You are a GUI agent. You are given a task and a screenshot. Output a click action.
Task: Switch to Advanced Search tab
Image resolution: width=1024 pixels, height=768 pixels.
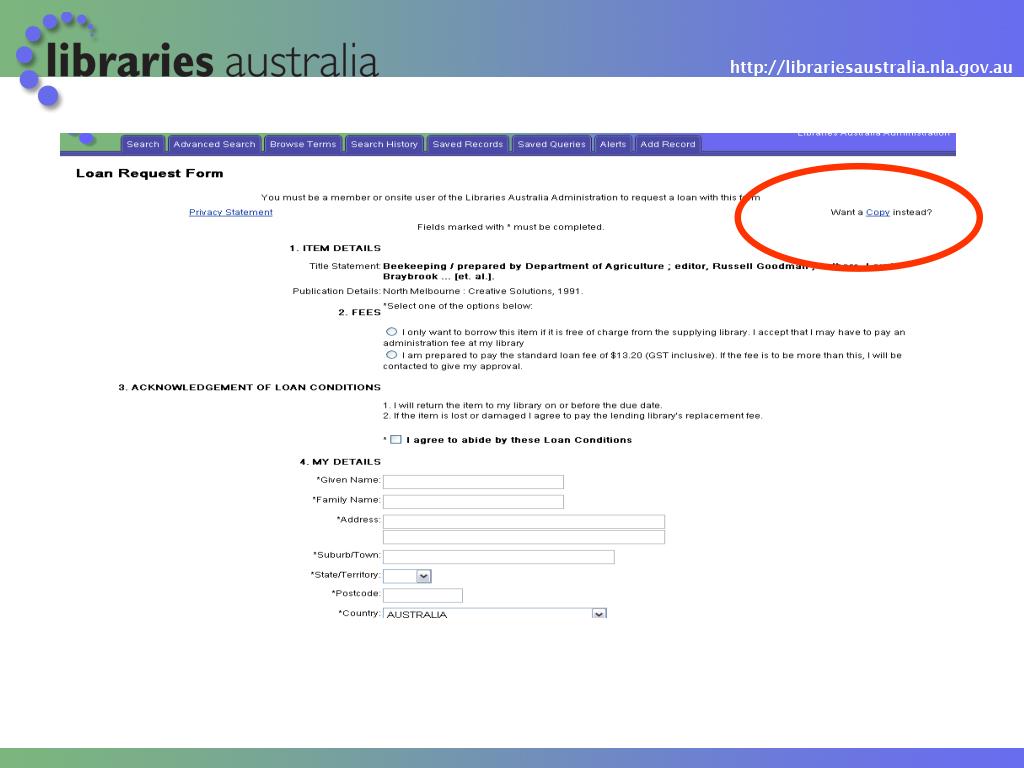point(214,144)
